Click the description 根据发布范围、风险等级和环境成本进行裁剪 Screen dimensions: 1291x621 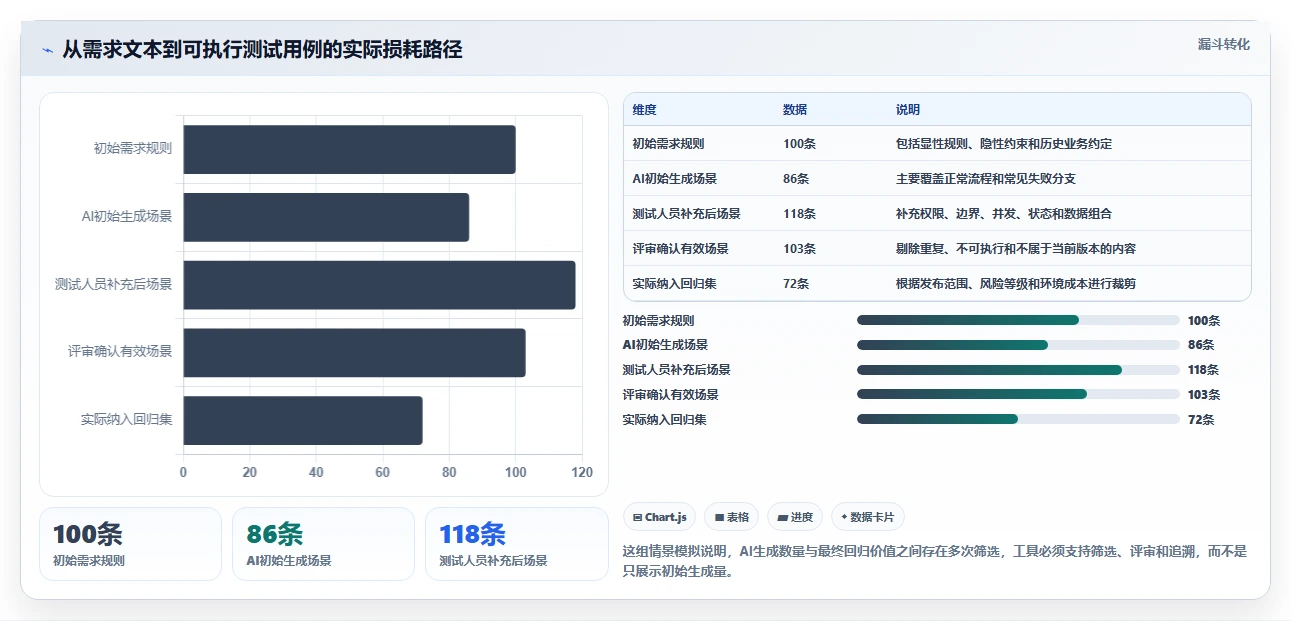(1016, 284)
